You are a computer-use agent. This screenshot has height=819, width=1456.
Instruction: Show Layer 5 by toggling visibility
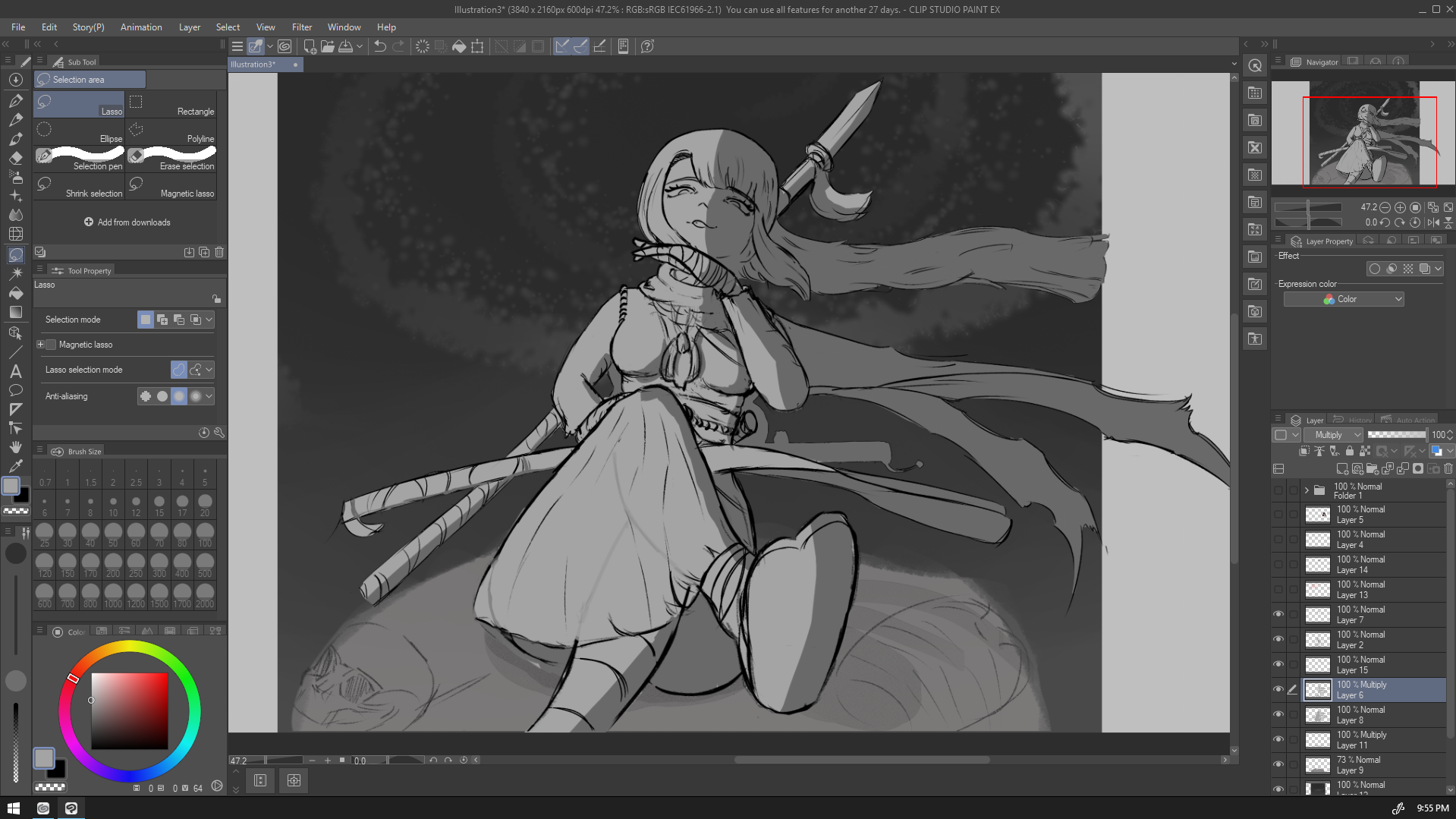click(x=1278, y=515)
